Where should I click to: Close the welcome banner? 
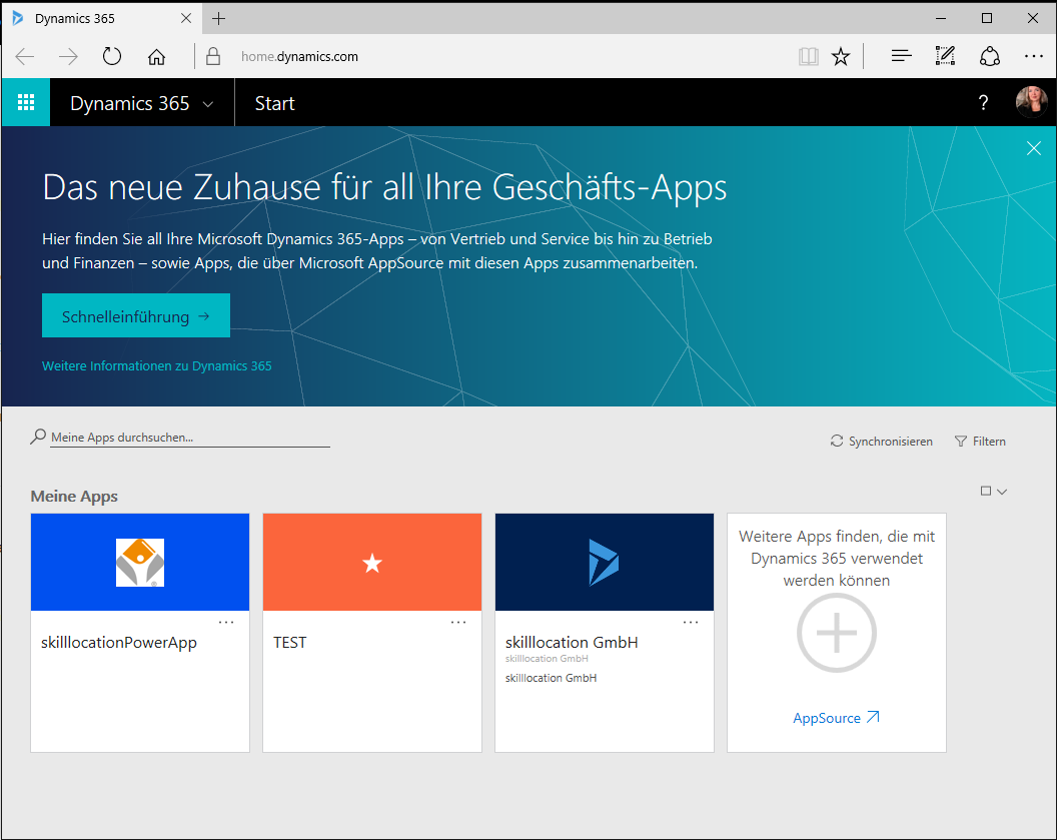coord(1033,148)
